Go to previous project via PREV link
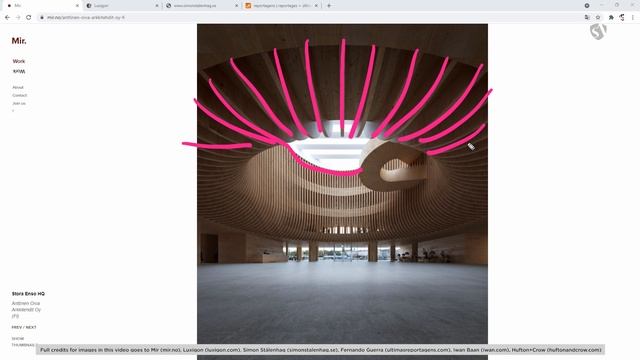The height and width of the screenshot is (360, 640). 17,327
